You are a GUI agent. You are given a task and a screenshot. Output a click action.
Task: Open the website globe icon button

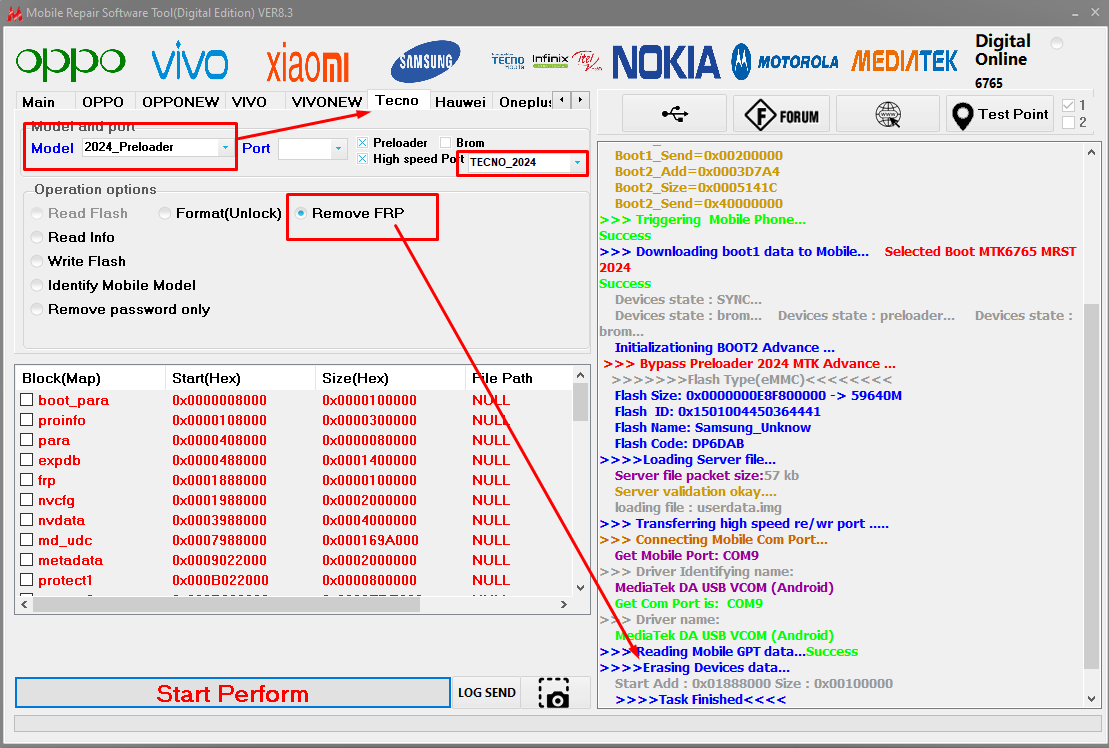click(x=888, y=114)
